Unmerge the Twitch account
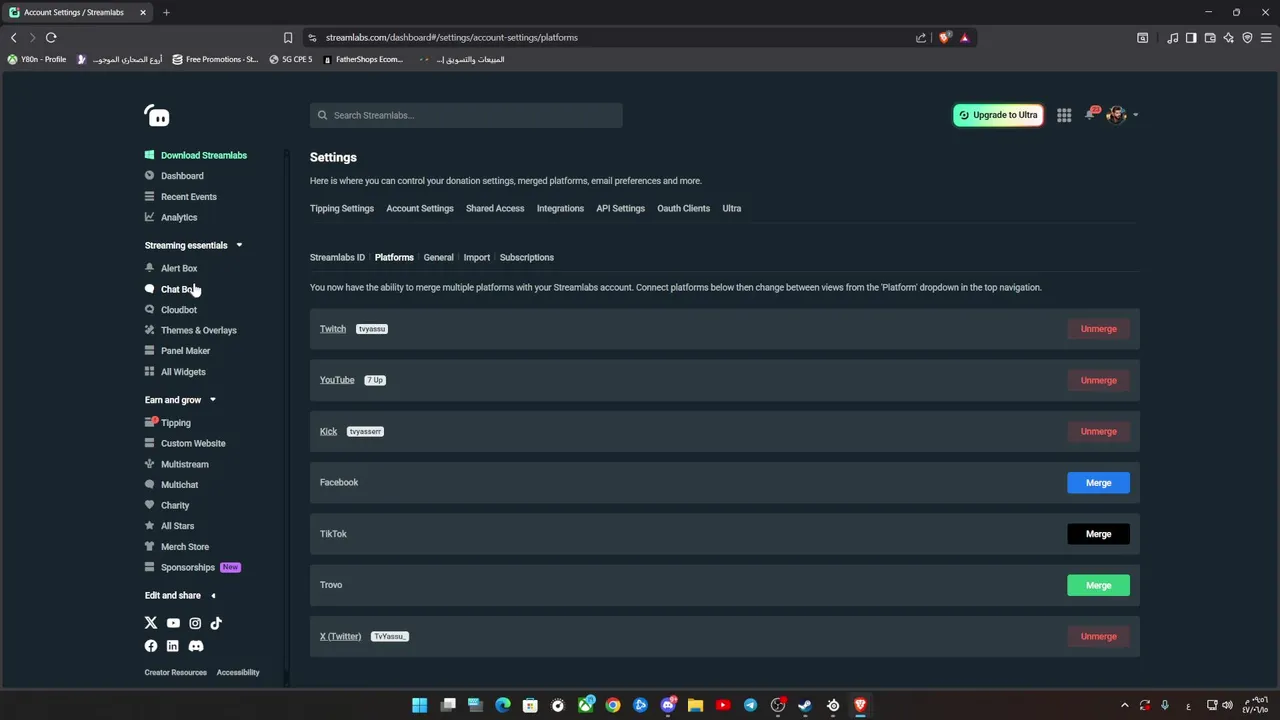Image resolution: width=1280 pixels, height=720 pixels. click(1098, 329)
